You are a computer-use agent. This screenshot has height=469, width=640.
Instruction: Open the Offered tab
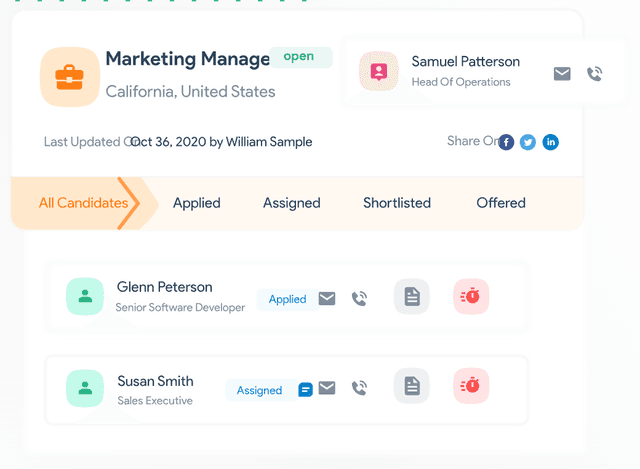(501, 203)
